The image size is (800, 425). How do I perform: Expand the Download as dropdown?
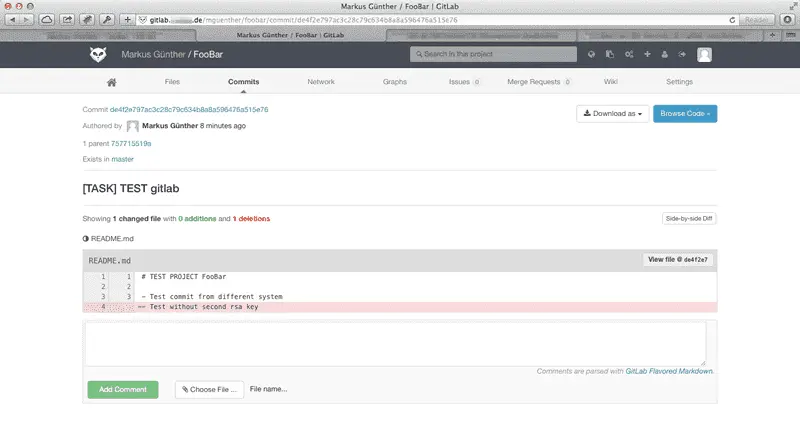tap(613, 114)
